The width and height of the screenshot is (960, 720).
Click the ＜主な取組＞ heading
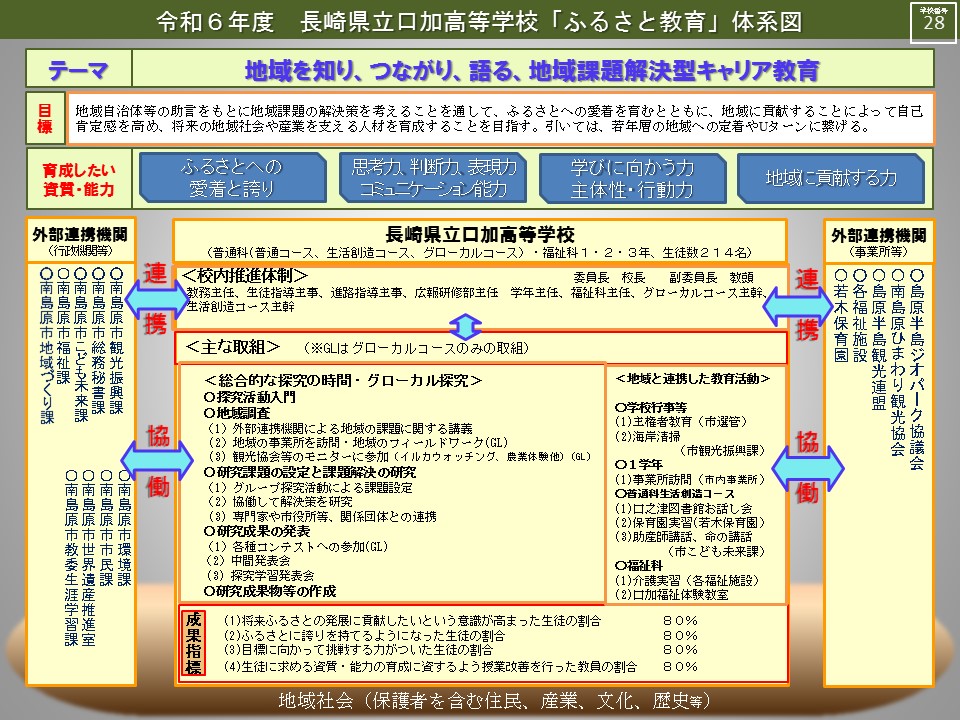[x=233, y=347]
